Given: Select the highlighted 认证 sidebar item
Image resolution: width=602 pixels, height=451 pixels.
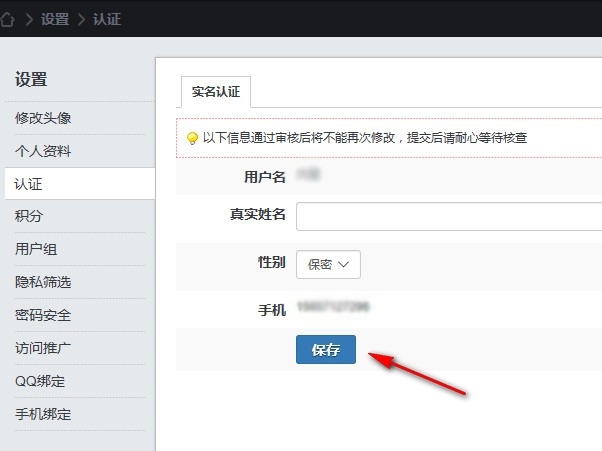Looking at the screenshot, I should tap(30, 184).
